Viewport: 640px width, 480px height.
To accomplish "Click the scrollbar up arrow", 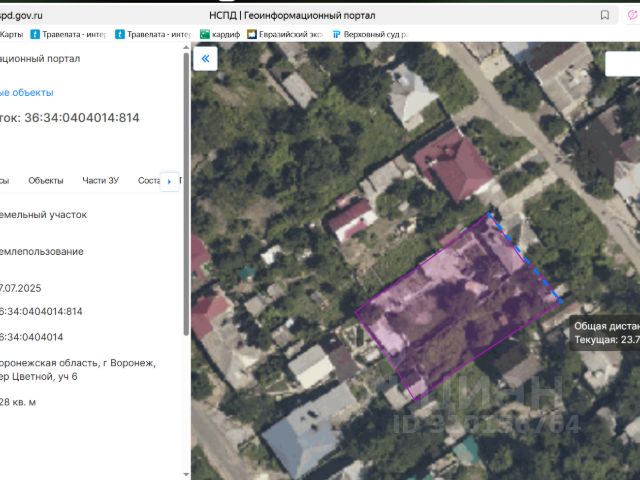I will pyautogui.click(x=186, y=47).
